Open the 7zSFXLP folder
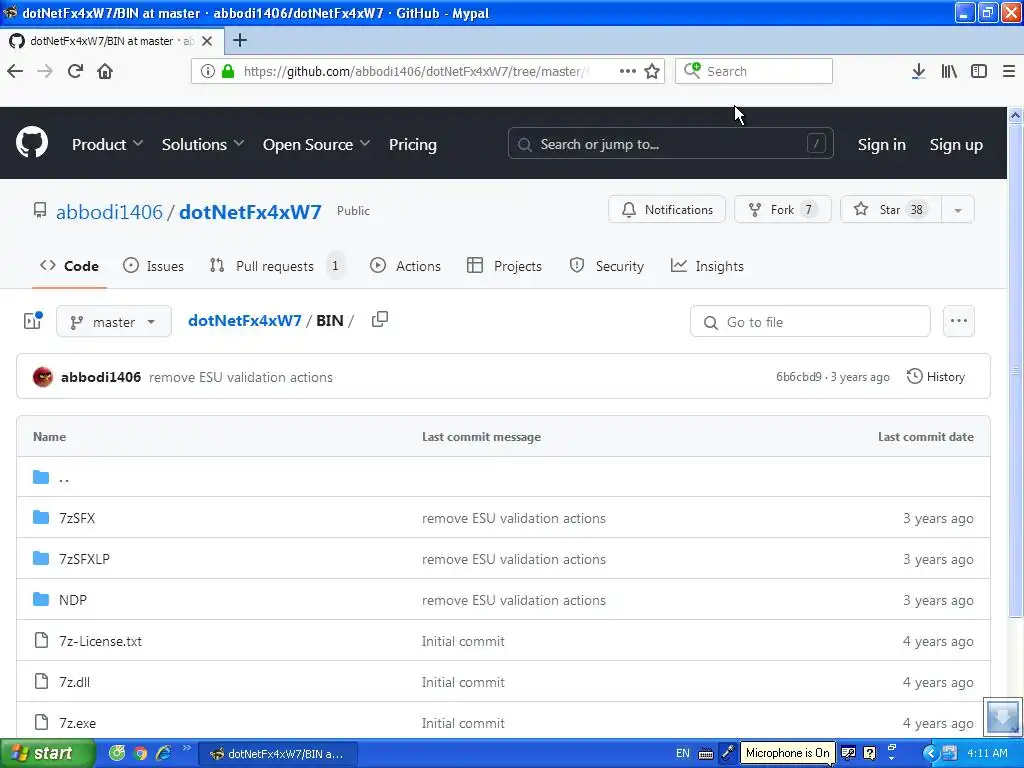 click(x=84, y=559)
